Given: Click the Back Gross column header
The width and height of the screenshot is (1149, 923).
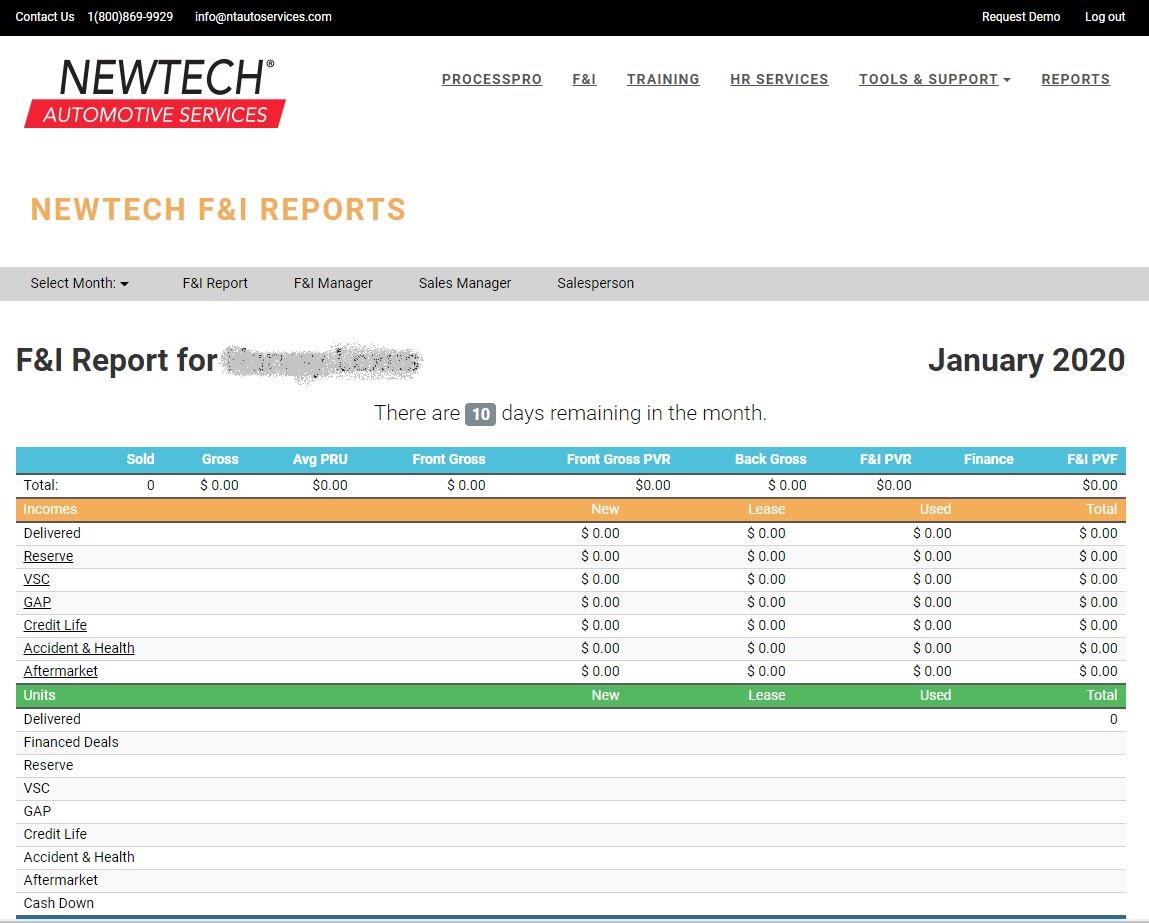Looking at the screenshot, I should pyautogui.click(x=771, y=459).
